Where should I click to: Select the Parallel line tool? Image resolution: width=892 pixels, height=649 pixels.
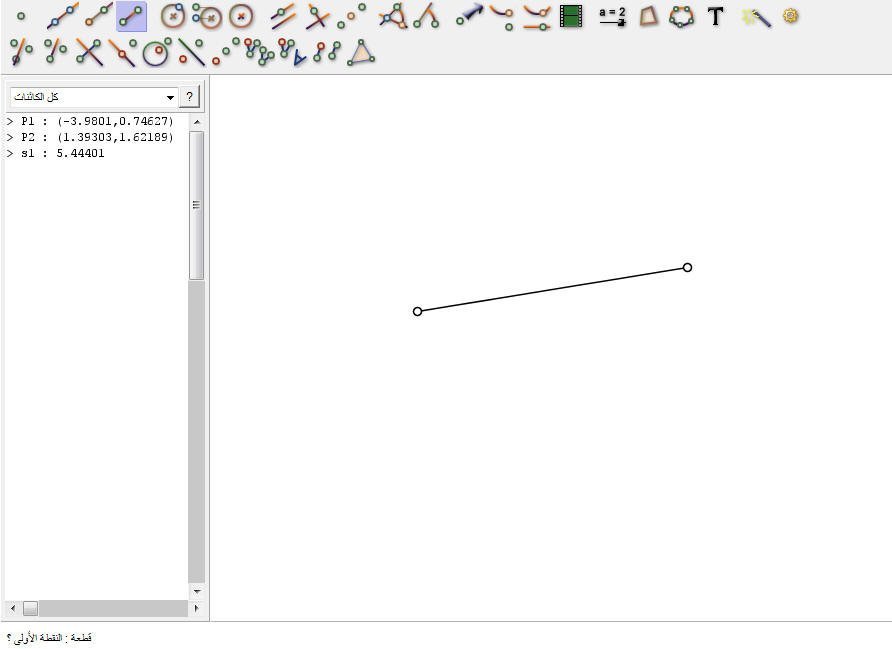tap(283, 16)
